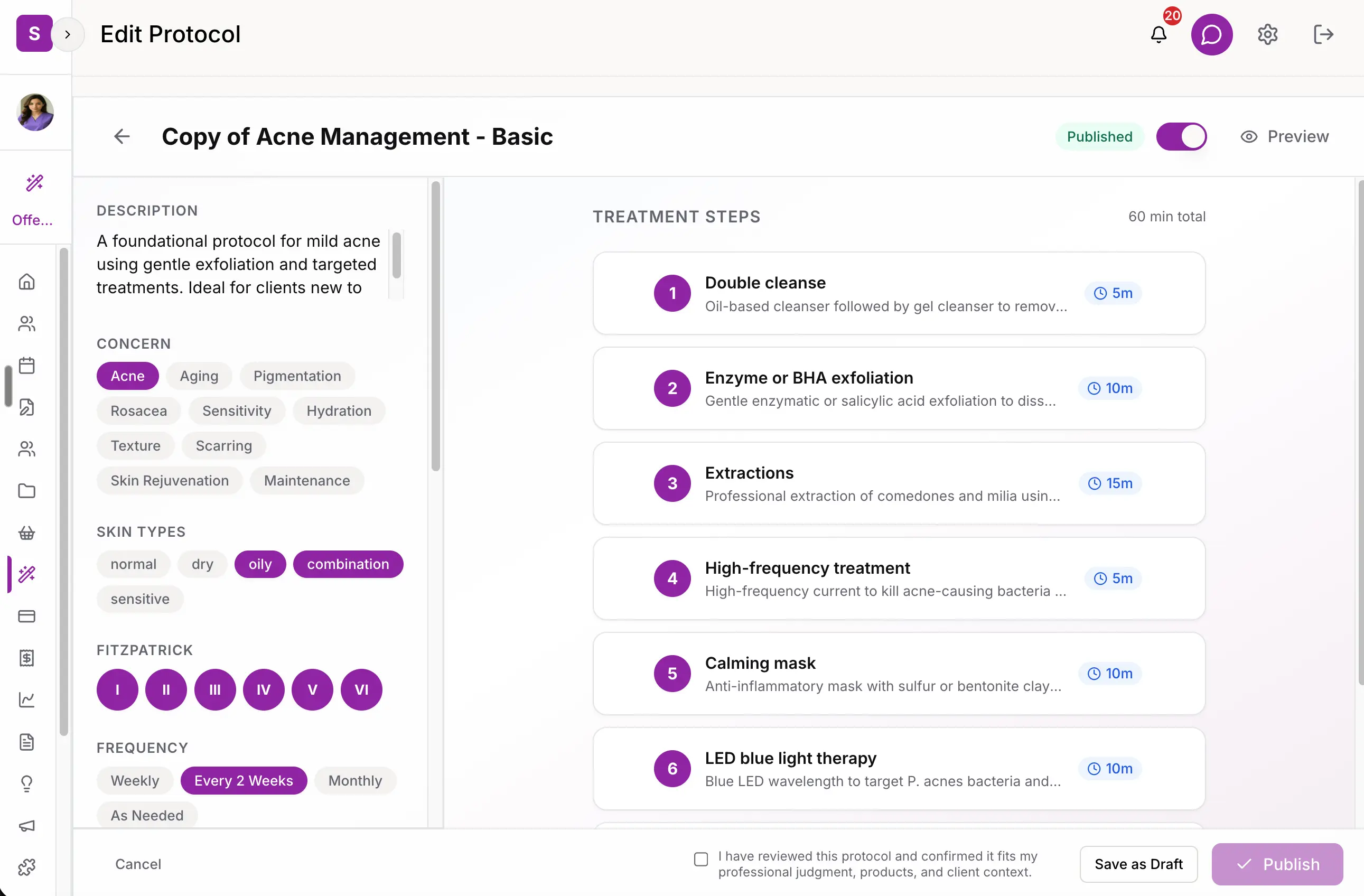This screenshot has height=896, width=1364.
Task: Open the LED blue light therapy step
Action: (x=899, y=769)
